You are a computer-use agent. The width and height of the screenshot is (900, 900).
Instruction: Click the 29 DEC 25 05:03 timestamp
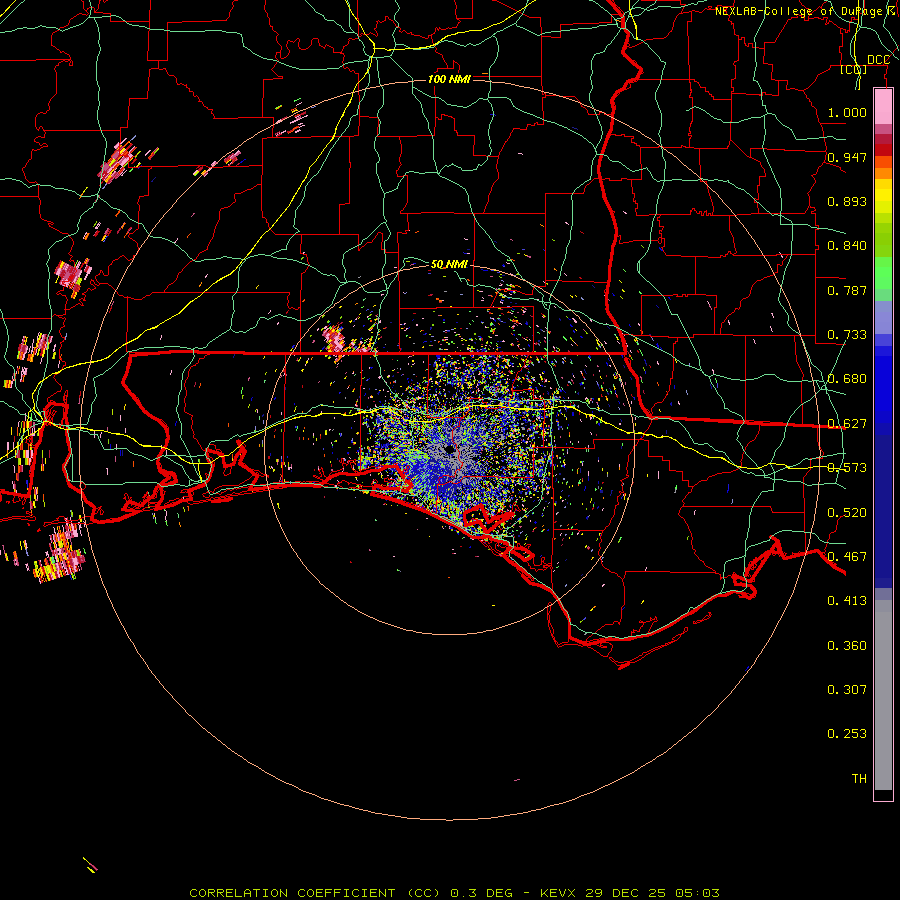click(x=652, y=893)
